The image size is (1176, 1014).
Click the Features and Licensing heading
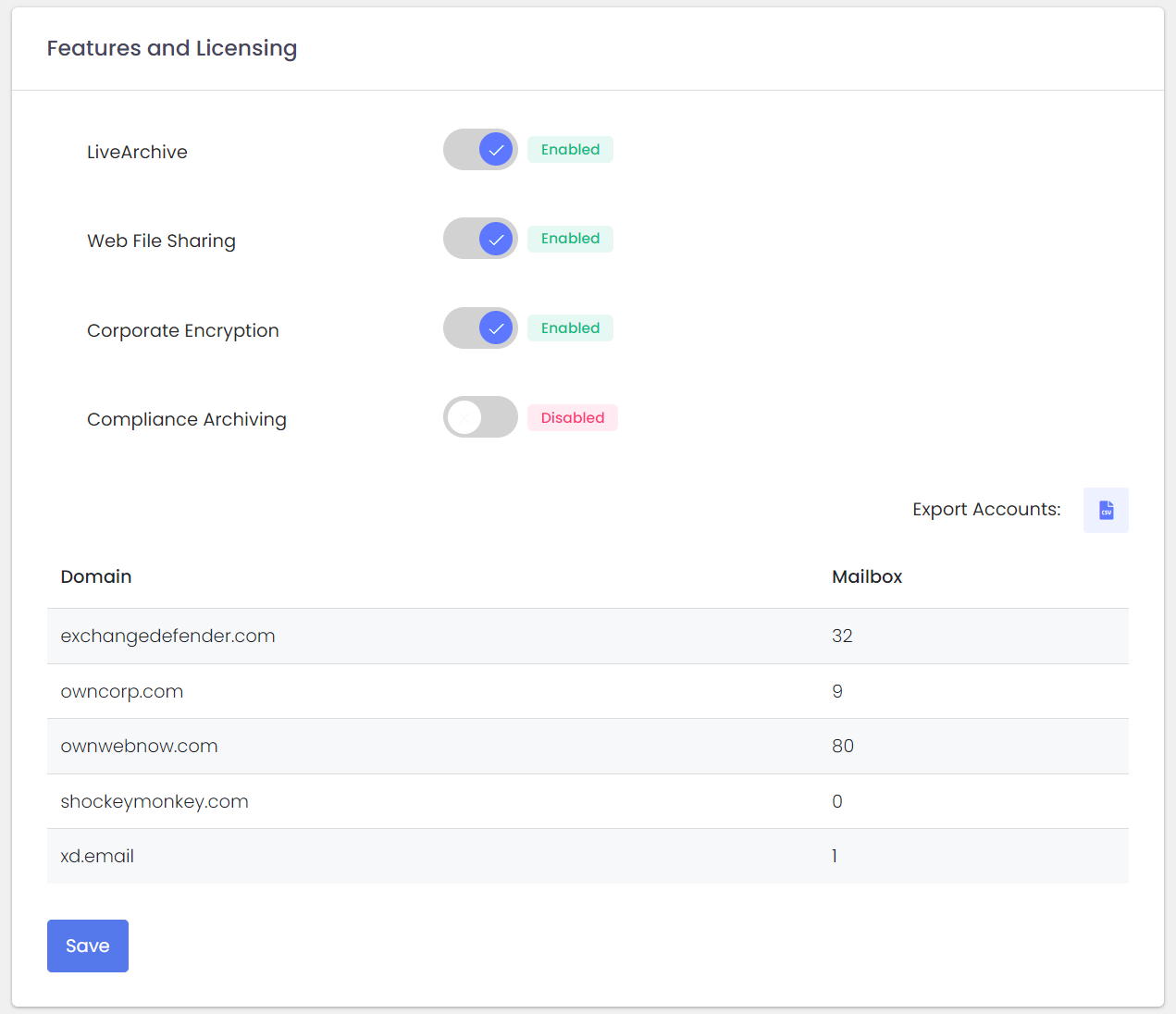(x=172, y=48)
